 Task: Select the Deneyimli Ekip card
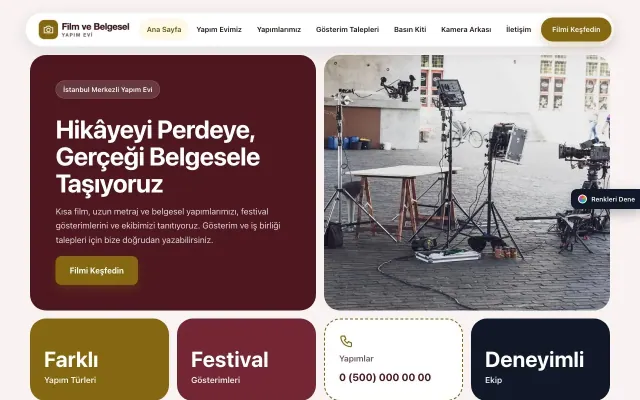point(540,359)
